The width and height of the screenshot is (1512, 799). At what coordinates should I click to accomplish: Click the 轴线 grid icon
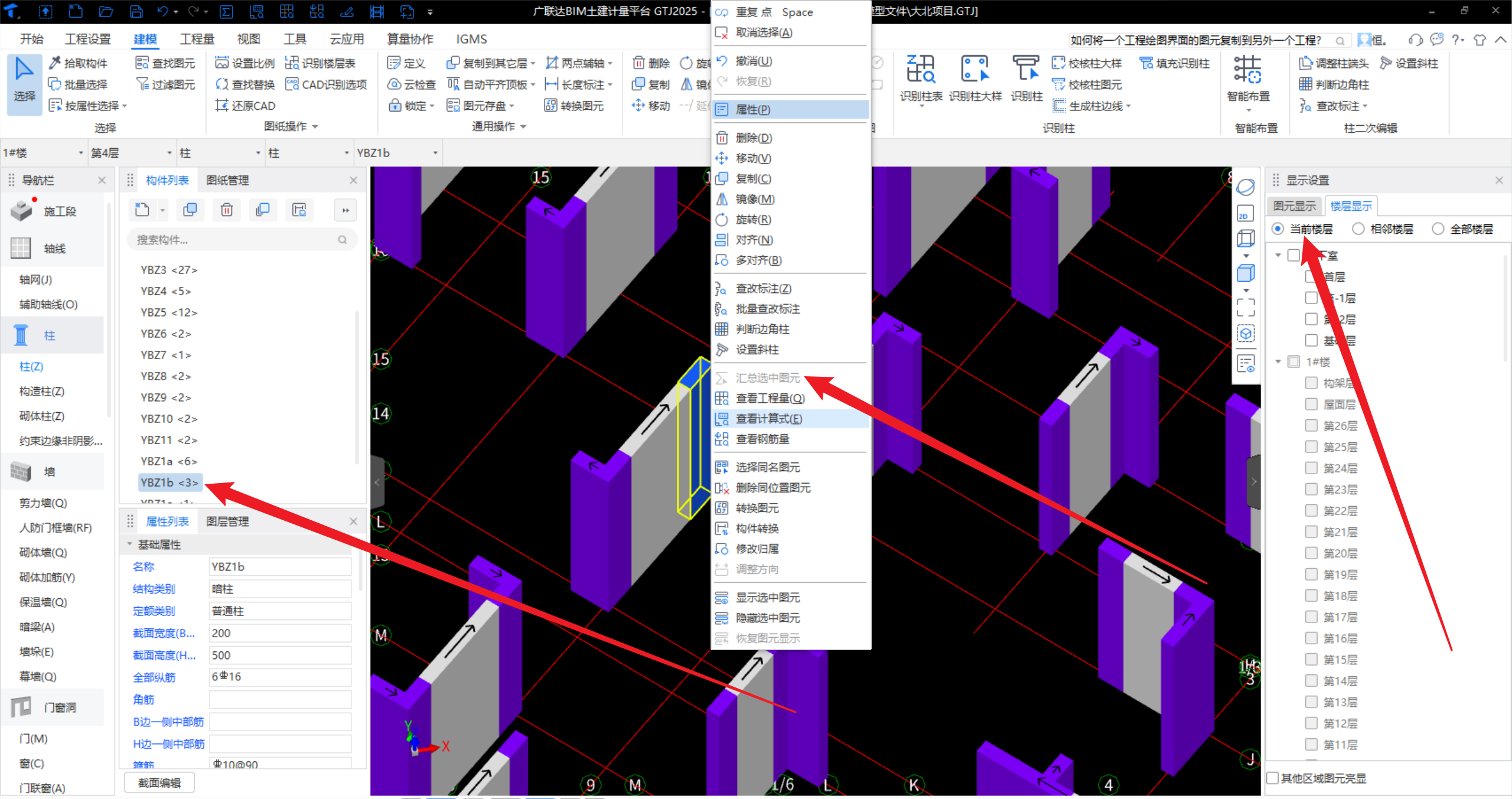(x=21, y=248)
